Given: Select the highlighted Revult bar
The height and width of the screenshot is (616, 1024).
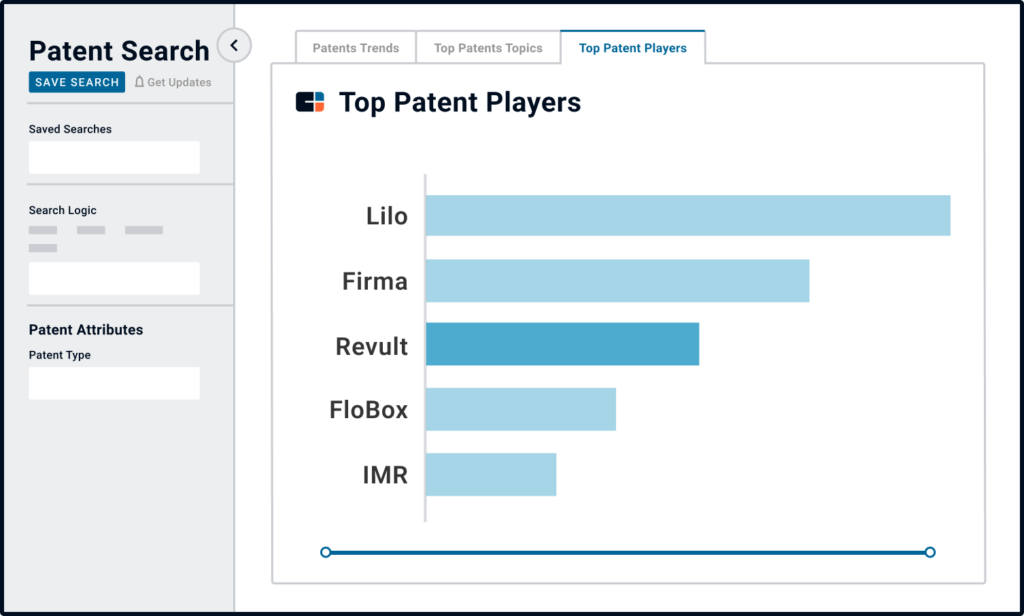Looking at the screenshot, I should coord(562,344).
